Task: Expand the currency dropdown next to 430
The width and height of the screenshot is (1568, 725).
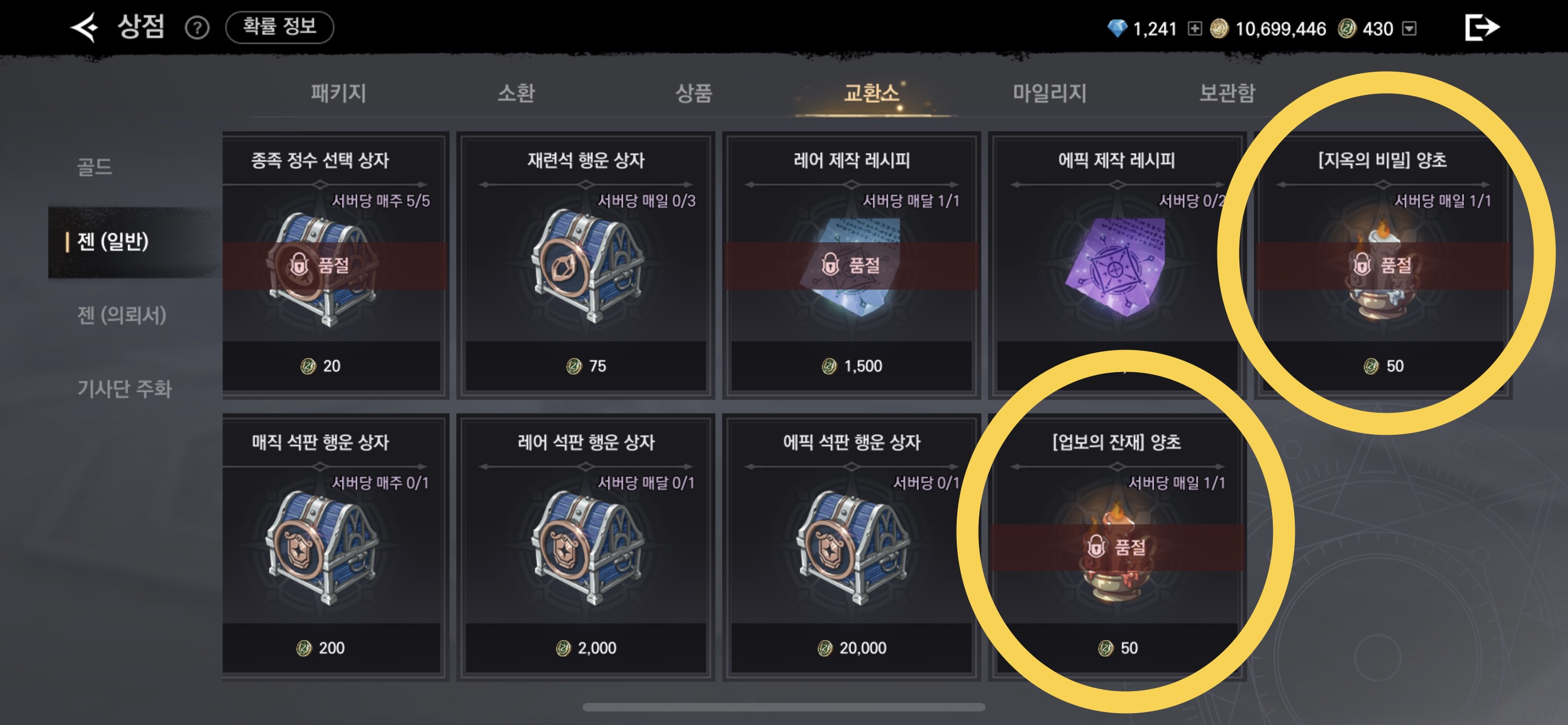Action: point(1409,28)
